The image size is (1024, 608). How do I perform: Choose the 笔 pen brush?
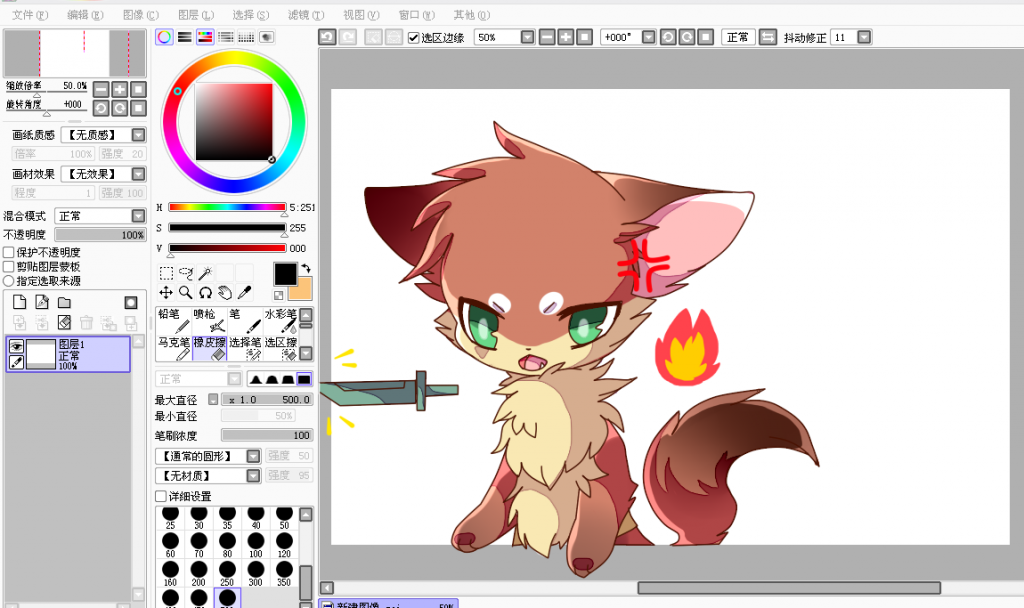click(x=244, y=321)
